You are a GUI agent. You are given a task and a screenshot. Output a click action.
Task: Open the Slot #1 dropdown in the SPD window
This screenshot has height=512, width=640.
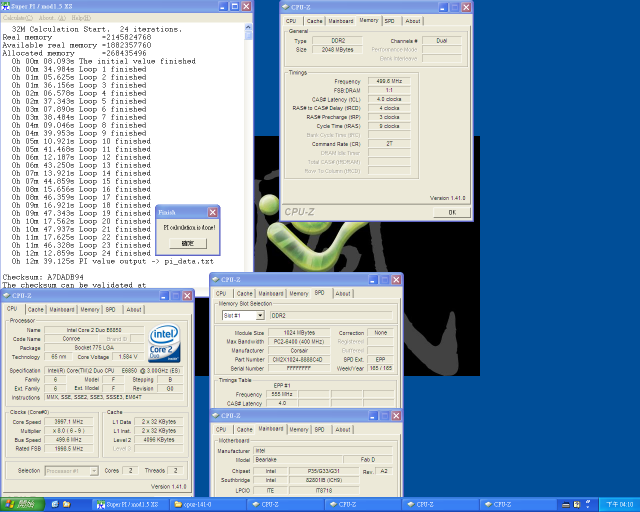[x=260, y=316]
